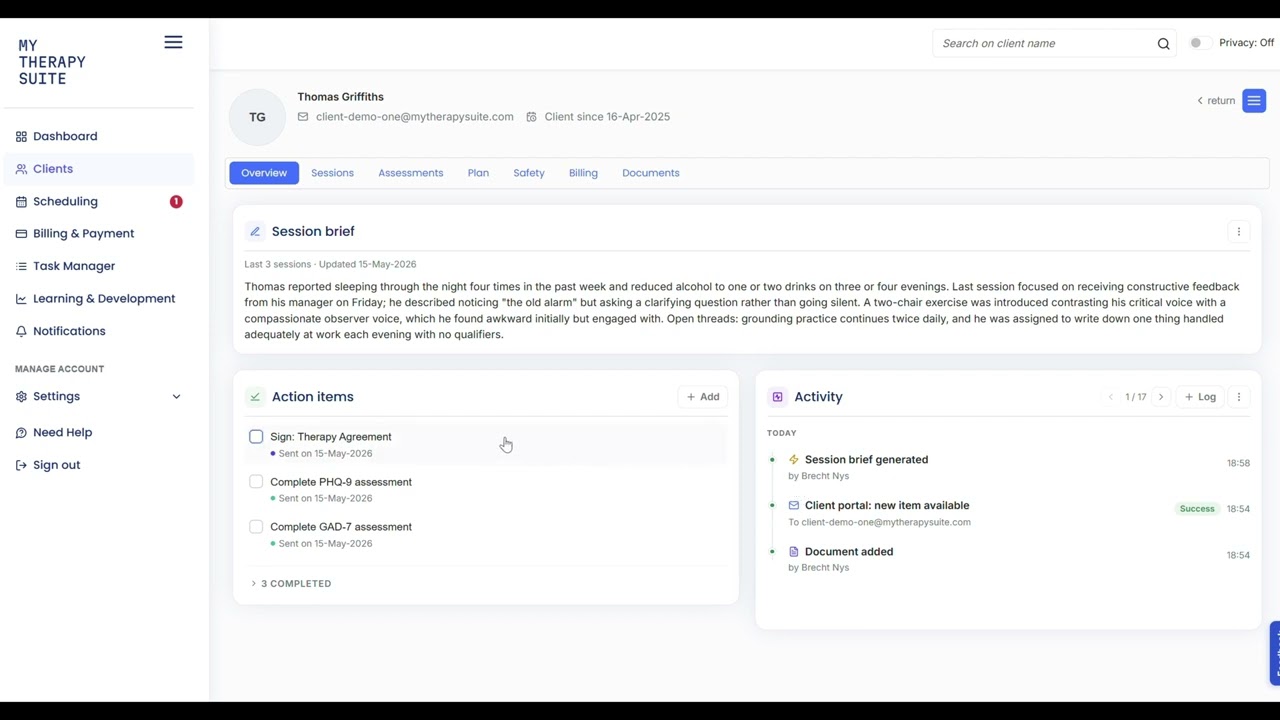Click the Notifications bell icon

21,332
